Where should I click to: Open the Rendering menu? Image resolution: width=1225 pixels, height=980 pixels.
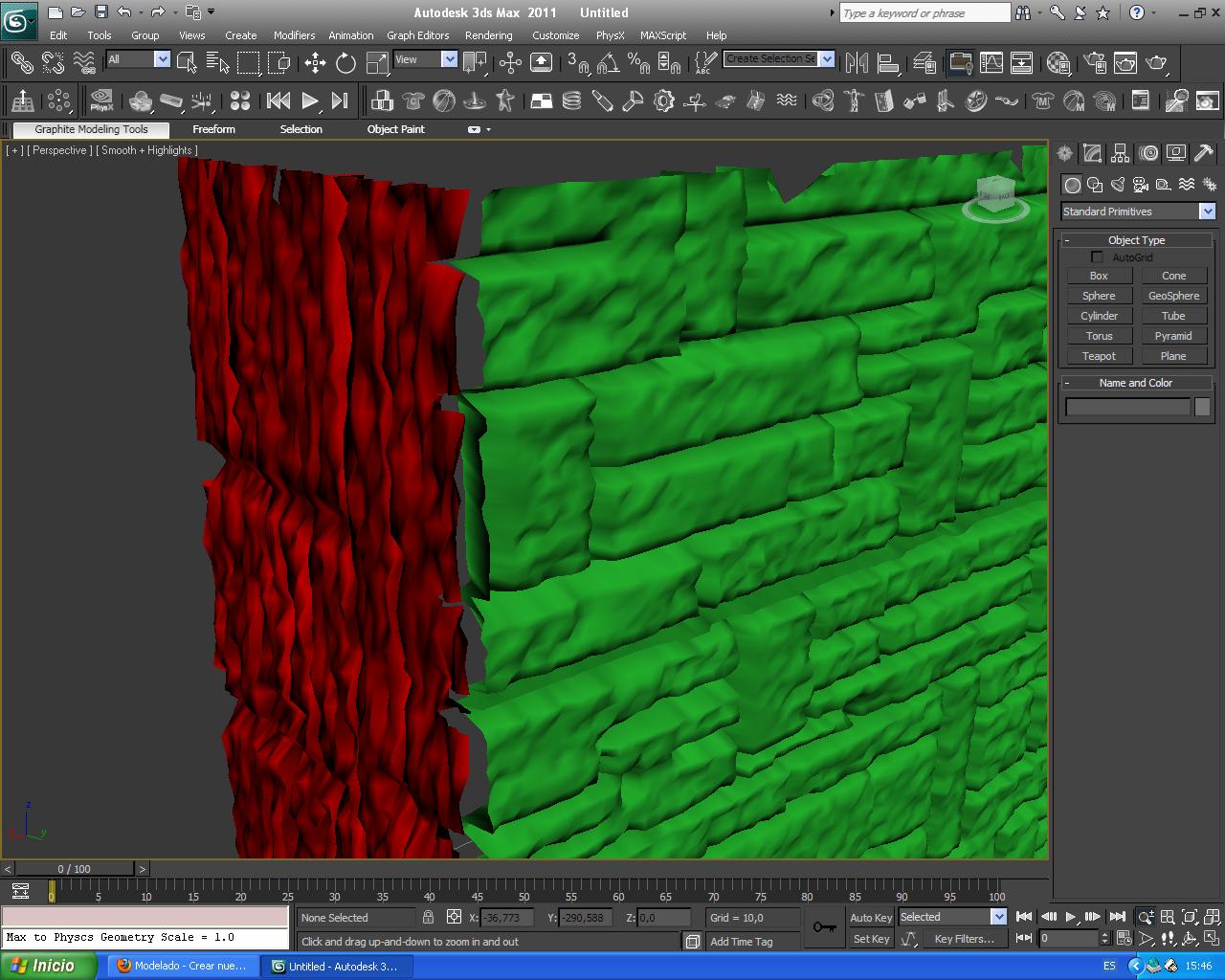[488, 35]
